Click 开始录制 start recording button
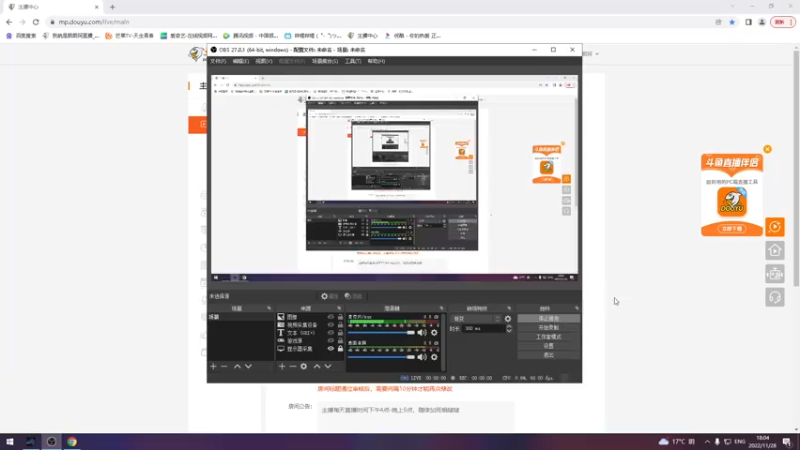This screenshot has height=450, width=800. point(548,328)
